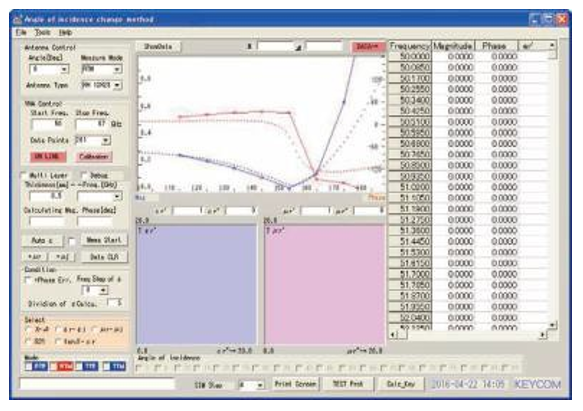Click the blue εr' plot panel

[196, 285]
